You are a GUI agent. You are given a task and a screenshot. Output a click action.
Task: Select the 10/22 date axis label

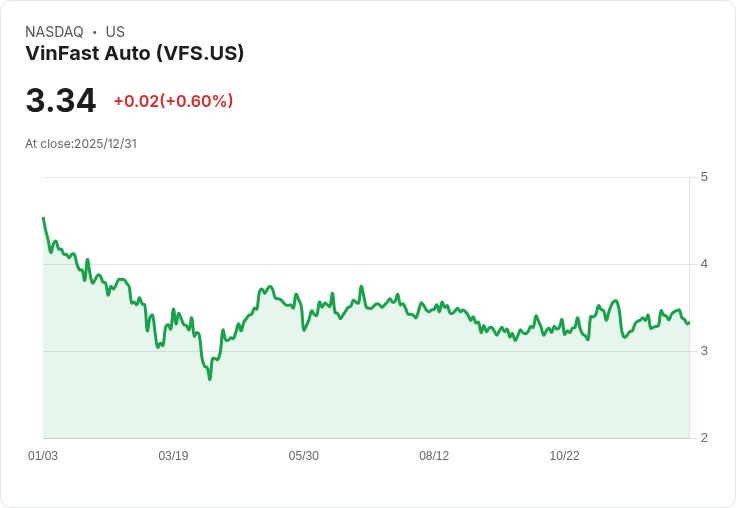pyautogui.click(x=564, y=456)
